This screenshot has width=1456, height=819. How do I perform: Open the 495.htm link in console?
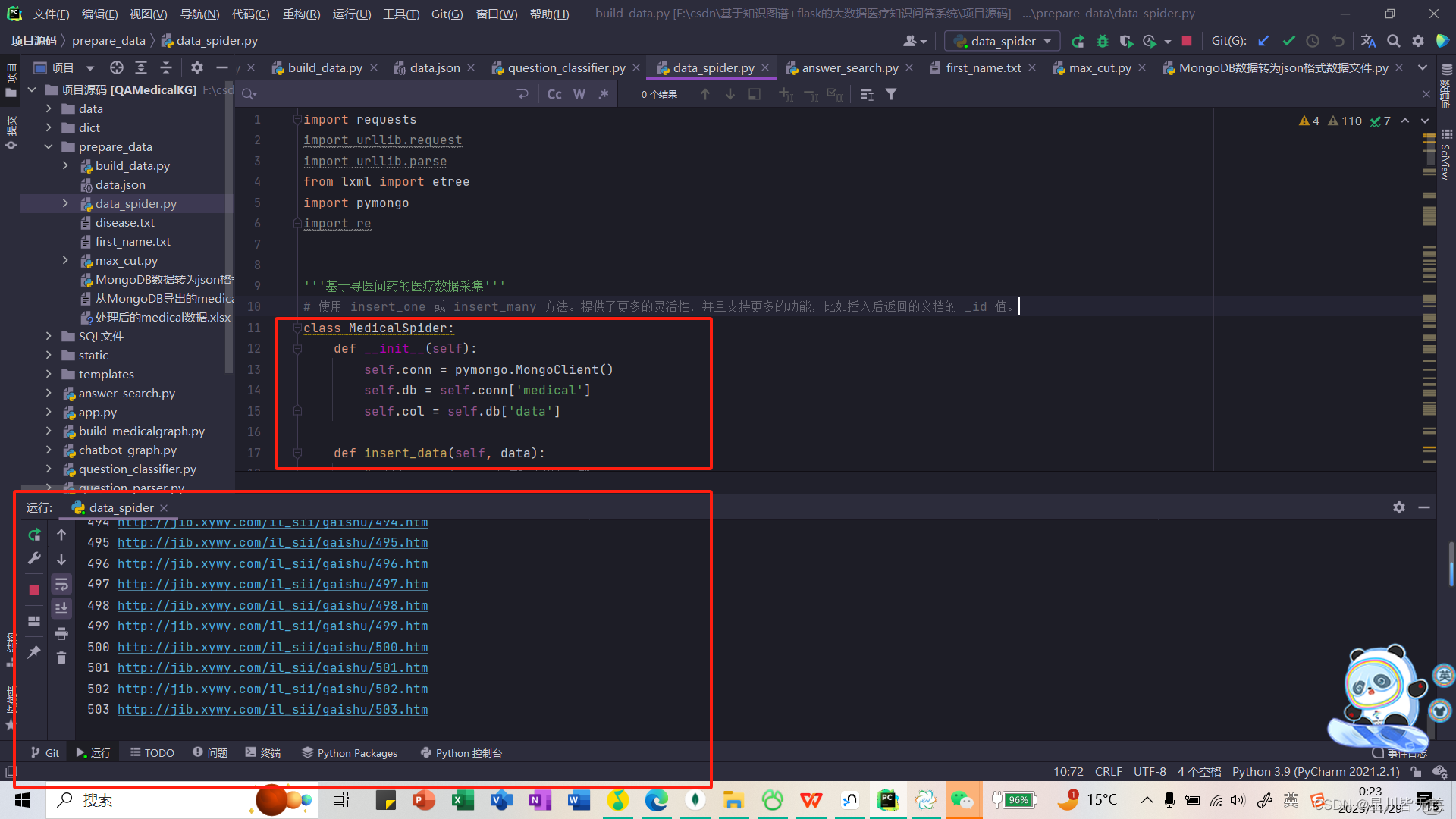(x=272, y=542)
